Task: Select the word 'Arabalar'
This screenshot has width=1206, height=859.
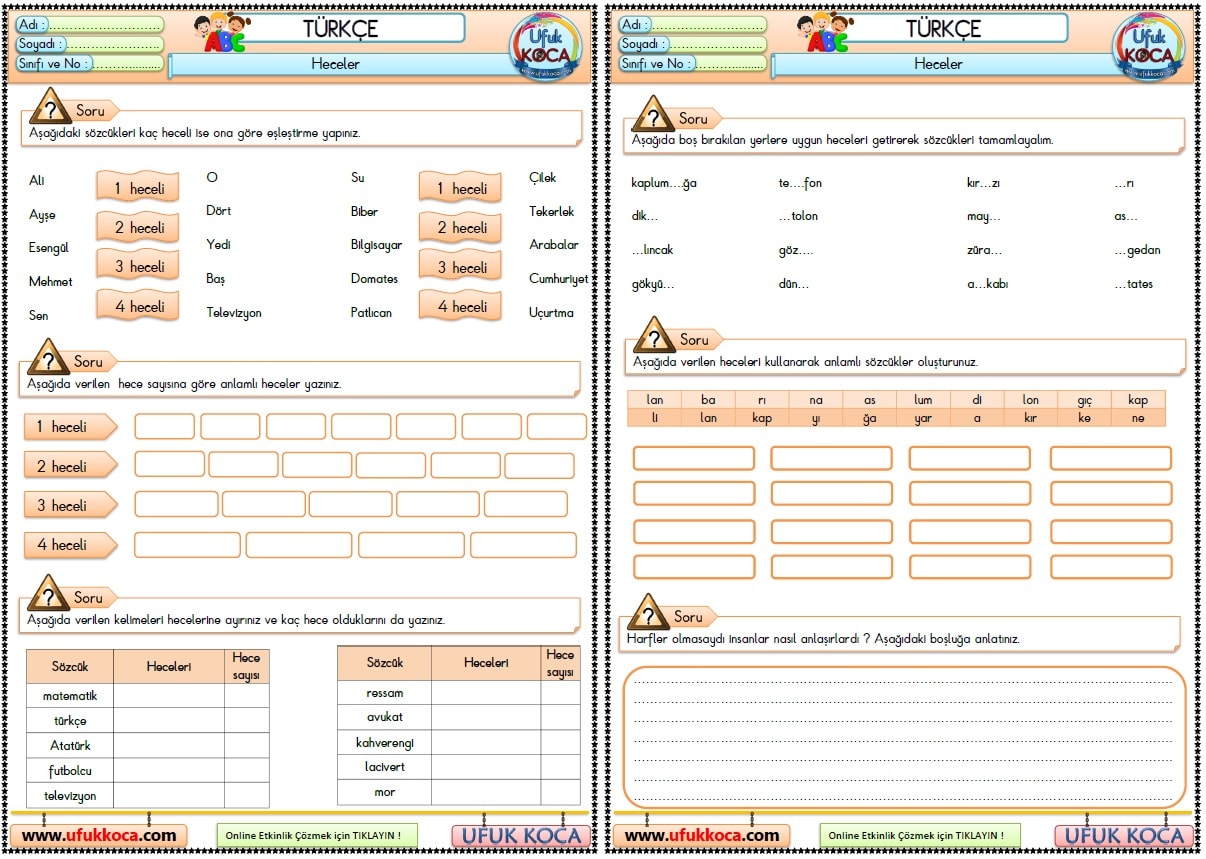Action: point(554,245)
